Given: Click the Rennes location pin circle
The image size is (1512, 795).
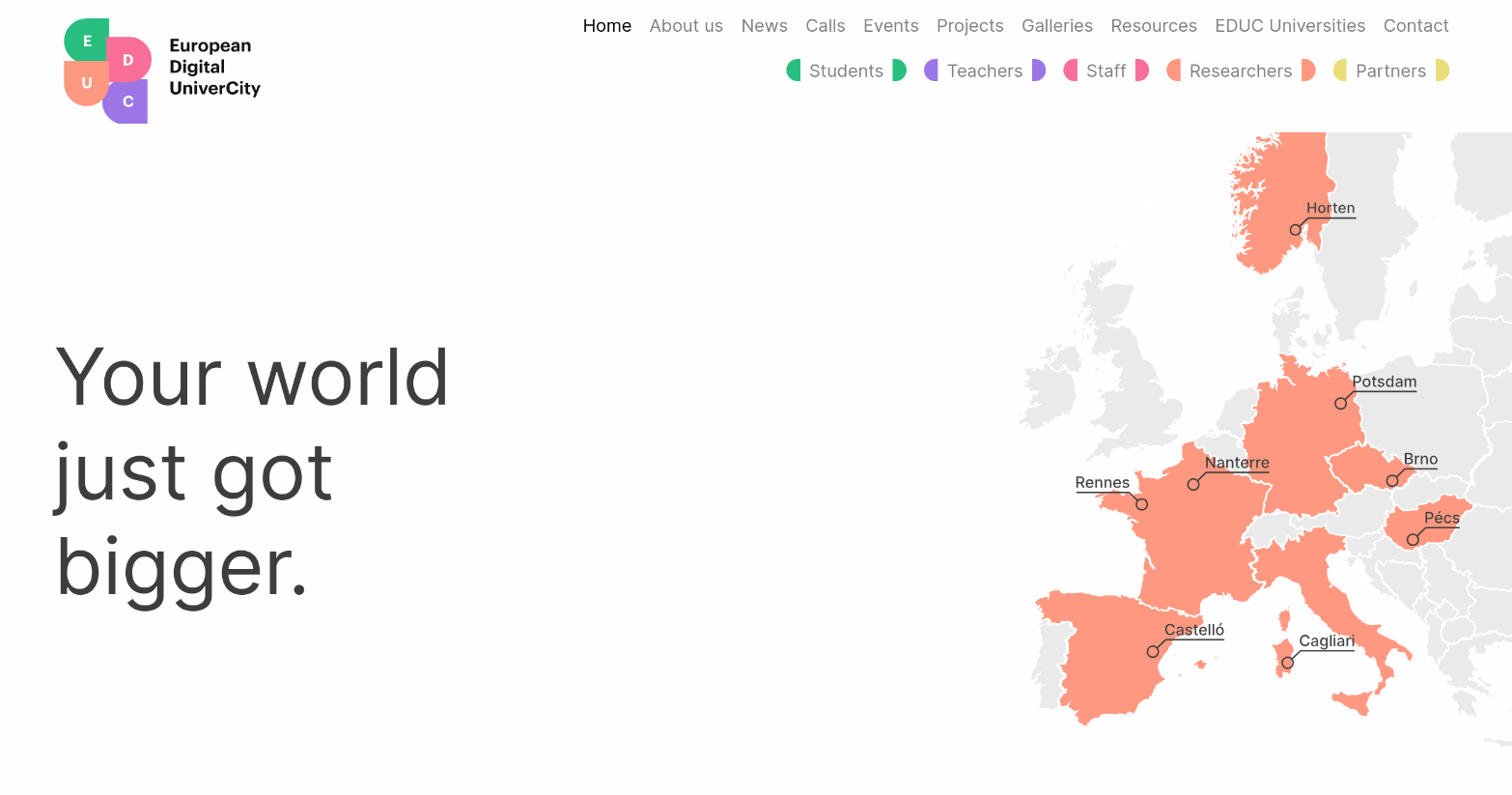Looking at the screenshot, I should (x=1141, y=504).
